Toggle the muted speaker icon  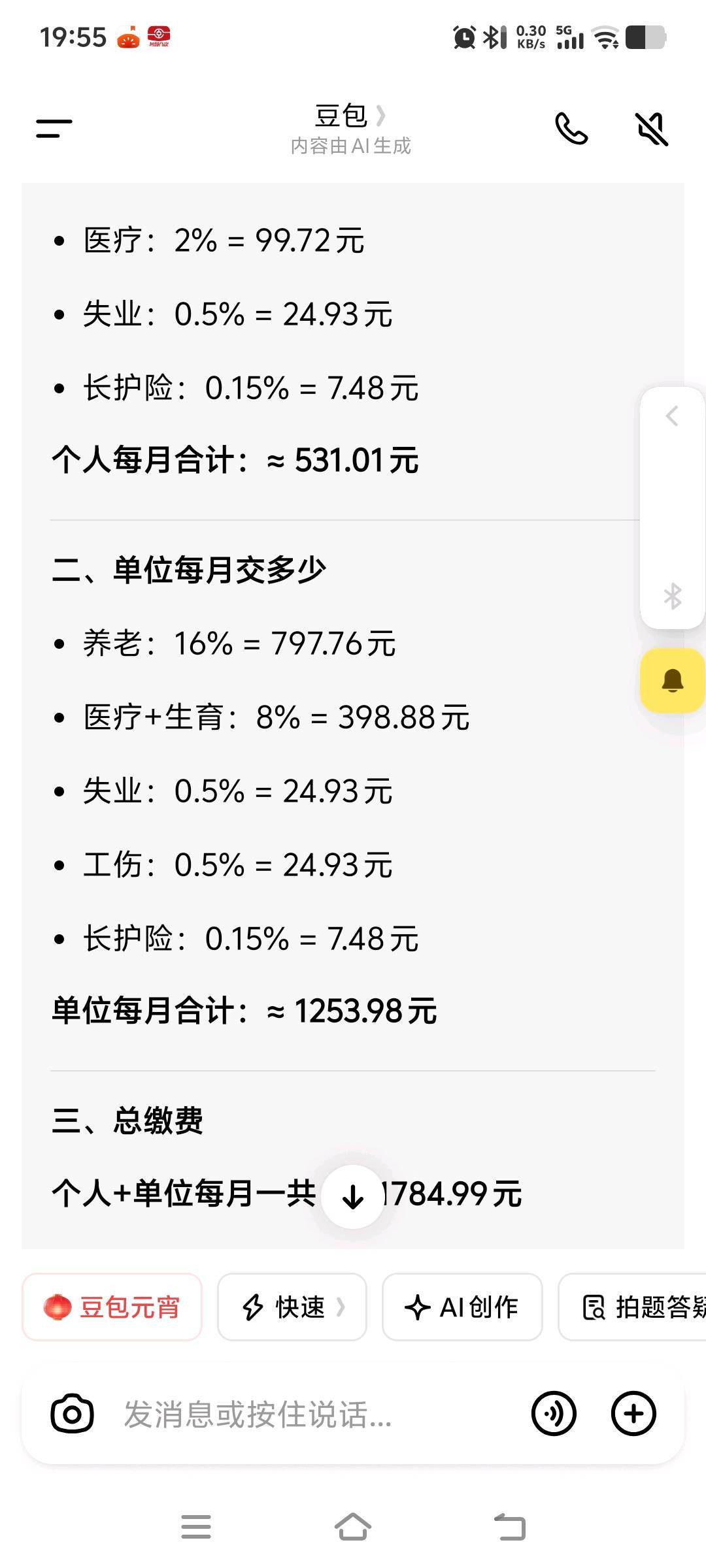[x=652, y=128]
